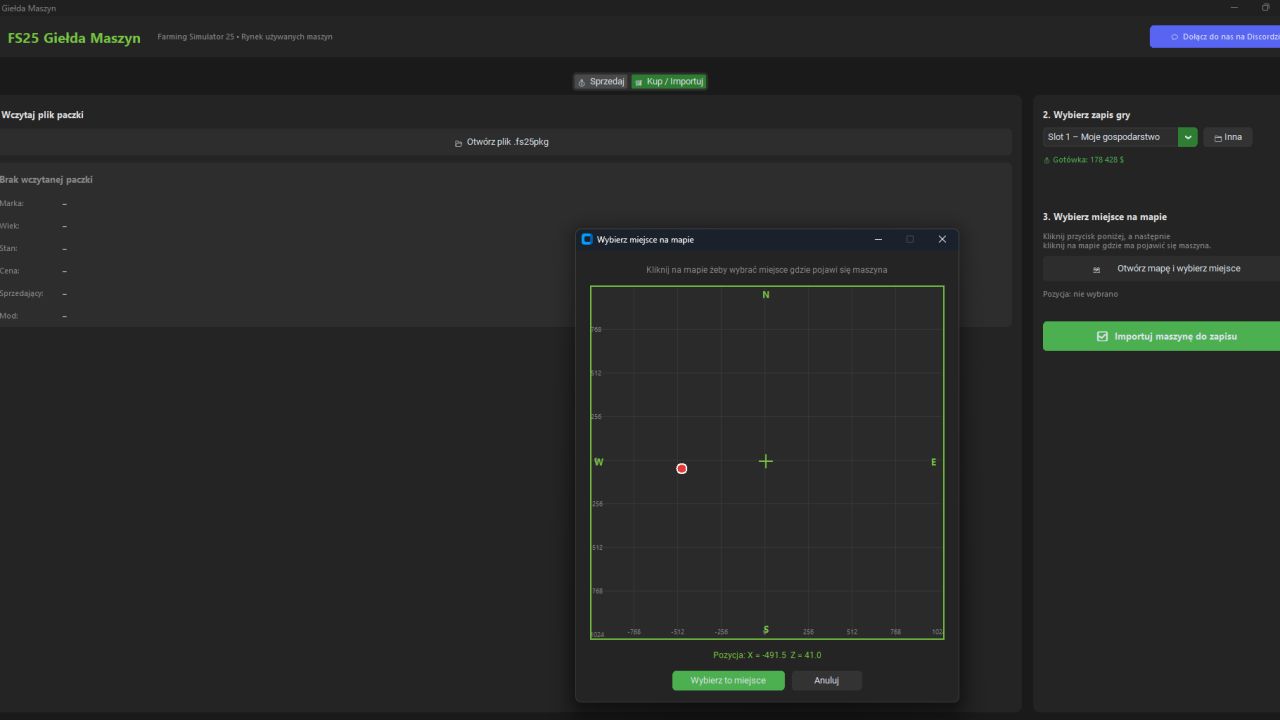1280x720 pixels.
Task: Switch to the Sprzedaj tab
Action: [x=601, y=82]
